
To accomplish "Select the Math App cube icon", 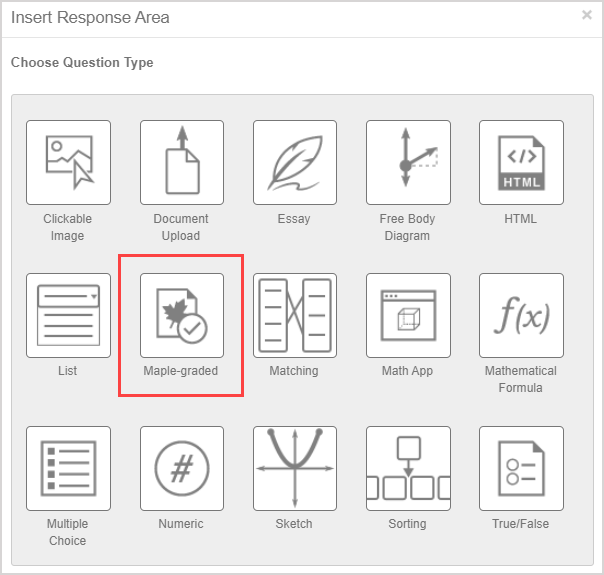I will click(407, 315).
